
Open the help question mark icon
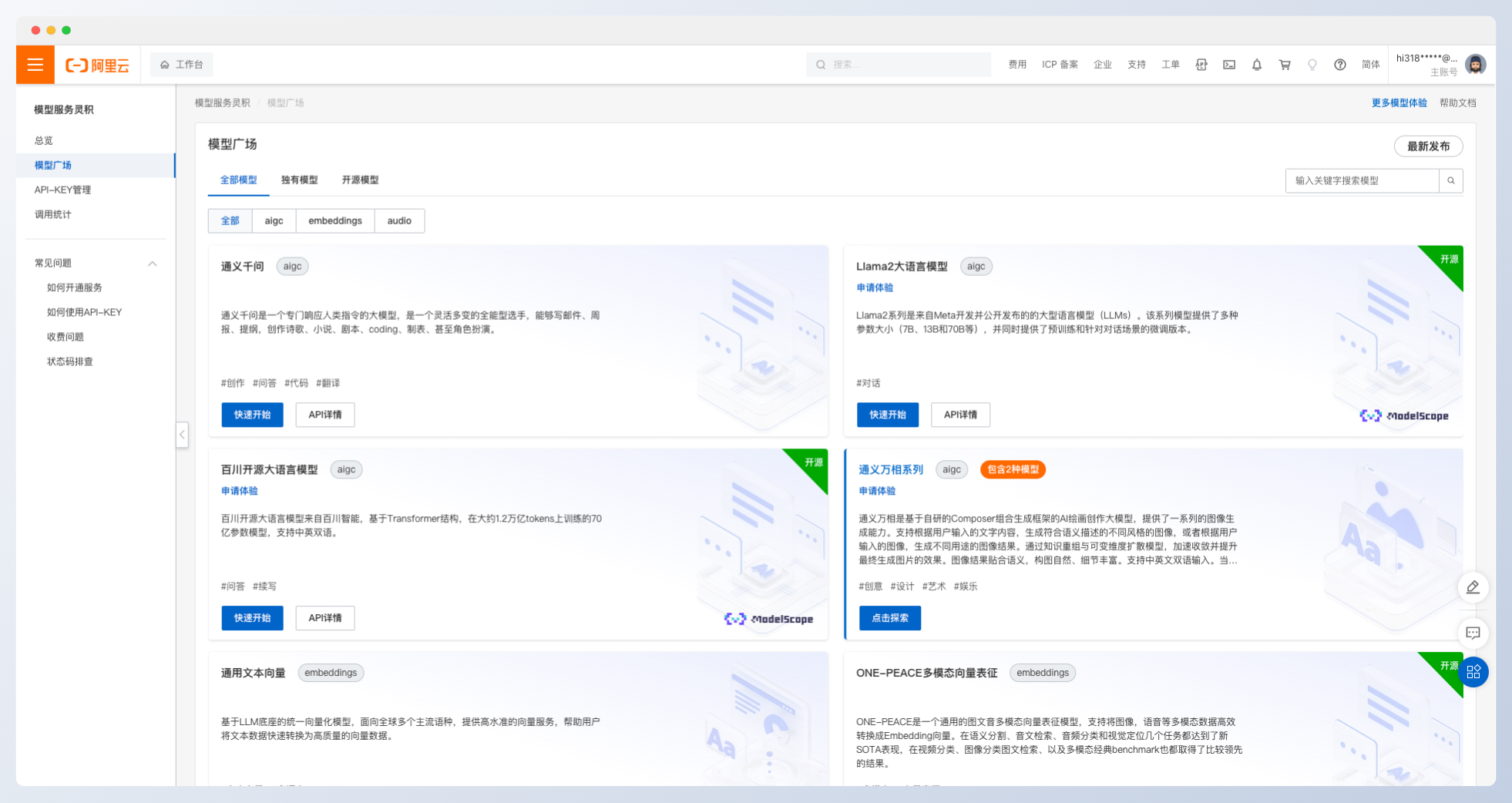(x=1340, y=65)
